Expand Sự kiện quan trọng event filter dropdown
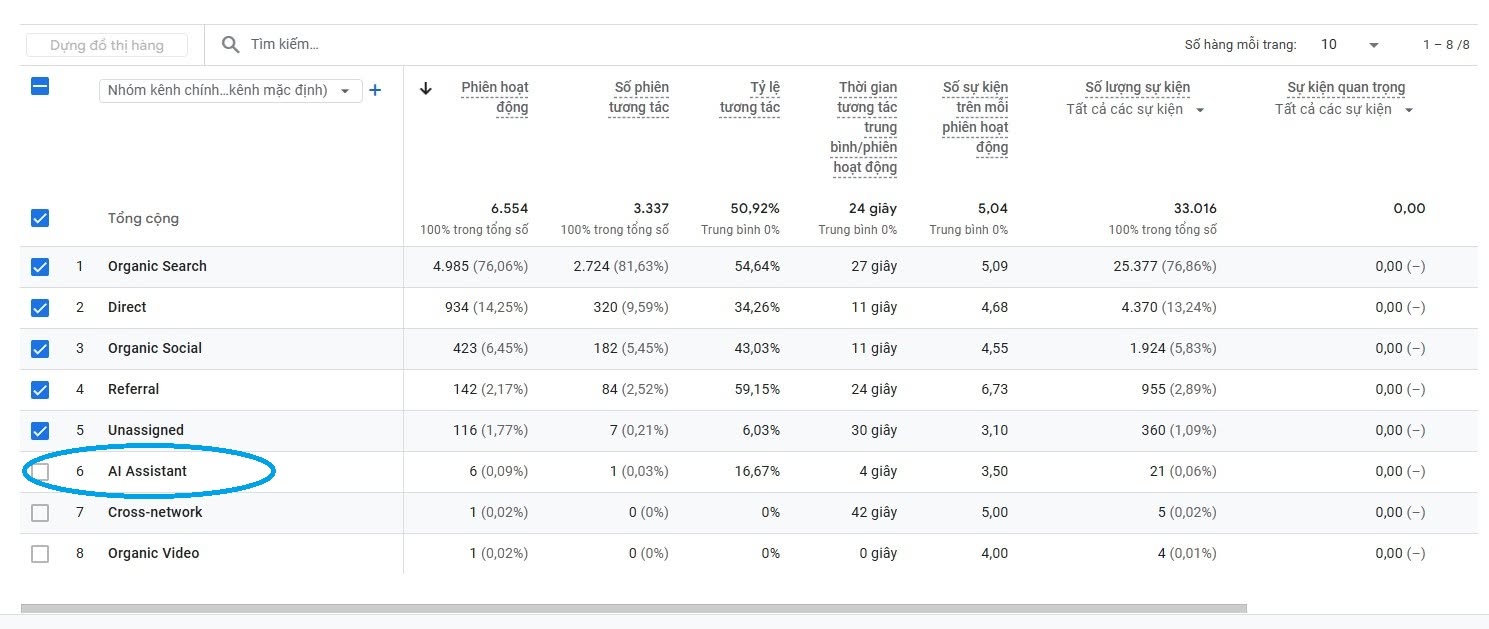1489x629 pixels. coord(1345,109)
